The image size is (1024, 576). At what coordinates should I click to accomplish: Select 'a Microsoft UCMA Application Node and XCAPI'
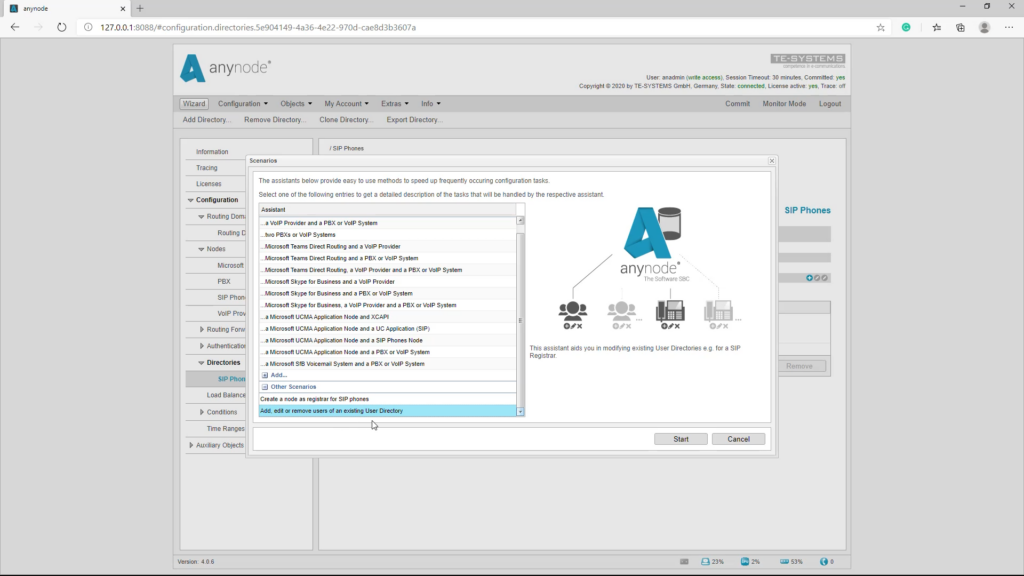(387, 317)
